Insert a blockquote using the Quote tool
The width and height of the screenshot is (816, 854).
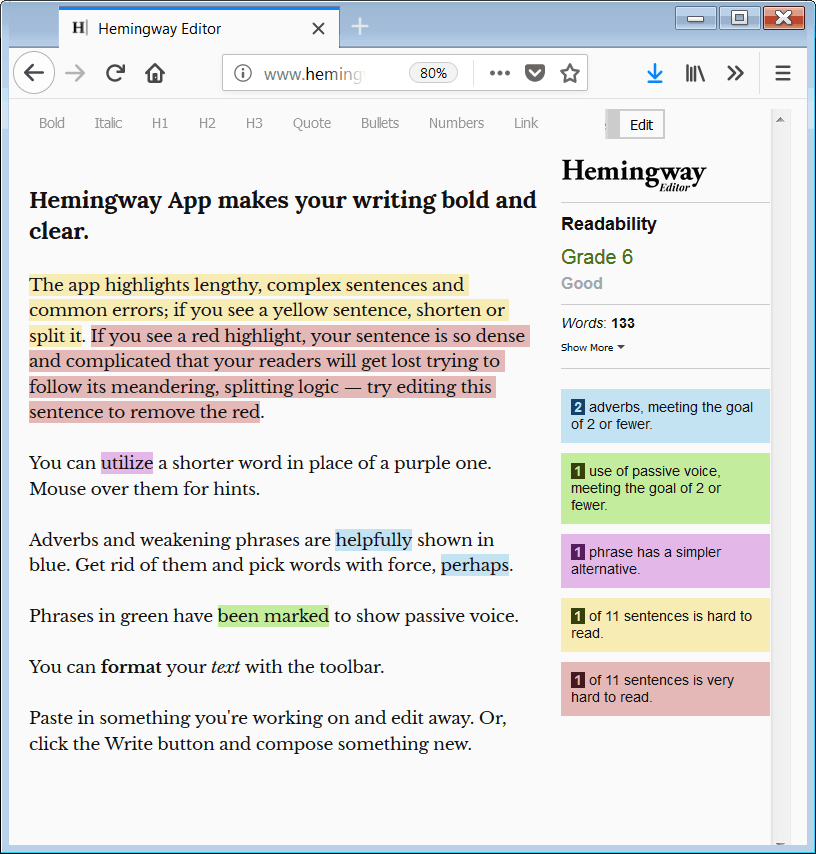(311, 122)
